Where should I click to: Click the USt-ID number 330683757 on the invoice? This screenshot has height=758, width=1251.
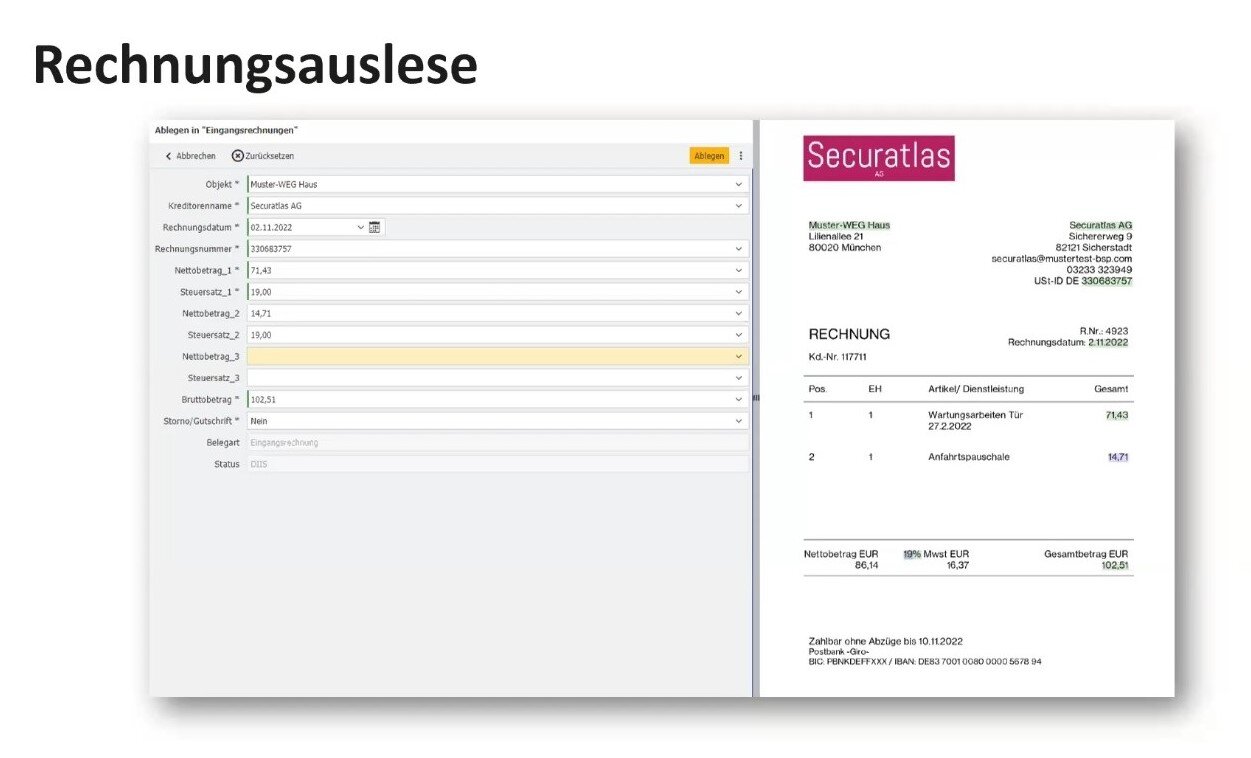pyautogui.click(x=1107, y=281)
